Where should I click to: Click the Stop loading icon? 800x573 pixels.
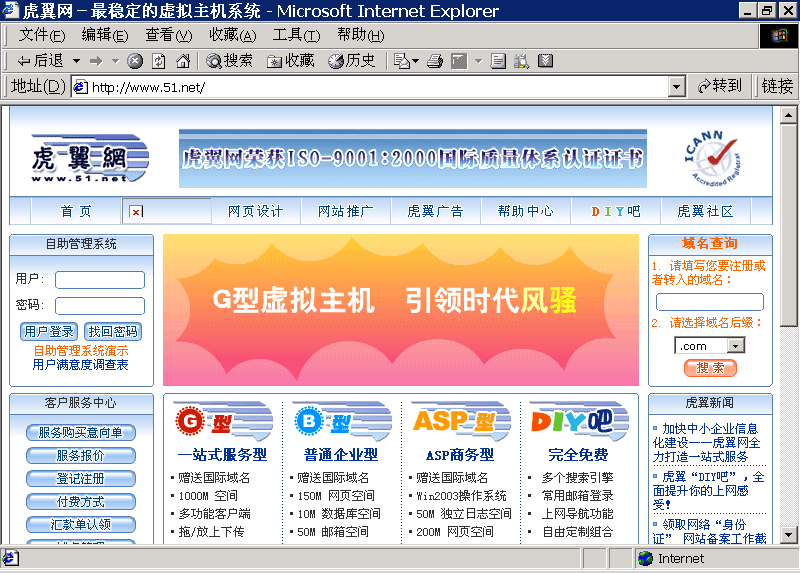pyautogui.click(x=135, y=62)
